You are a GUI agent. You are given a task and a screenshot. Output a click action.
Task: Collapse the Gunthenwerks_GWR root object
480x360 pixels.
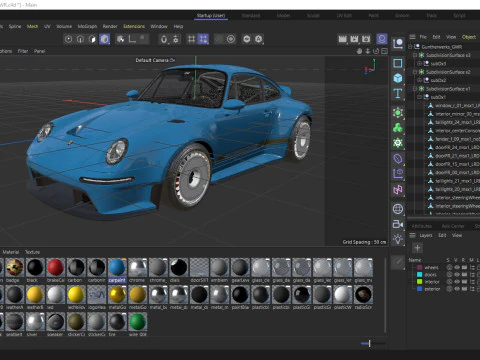tap(410, 47)
